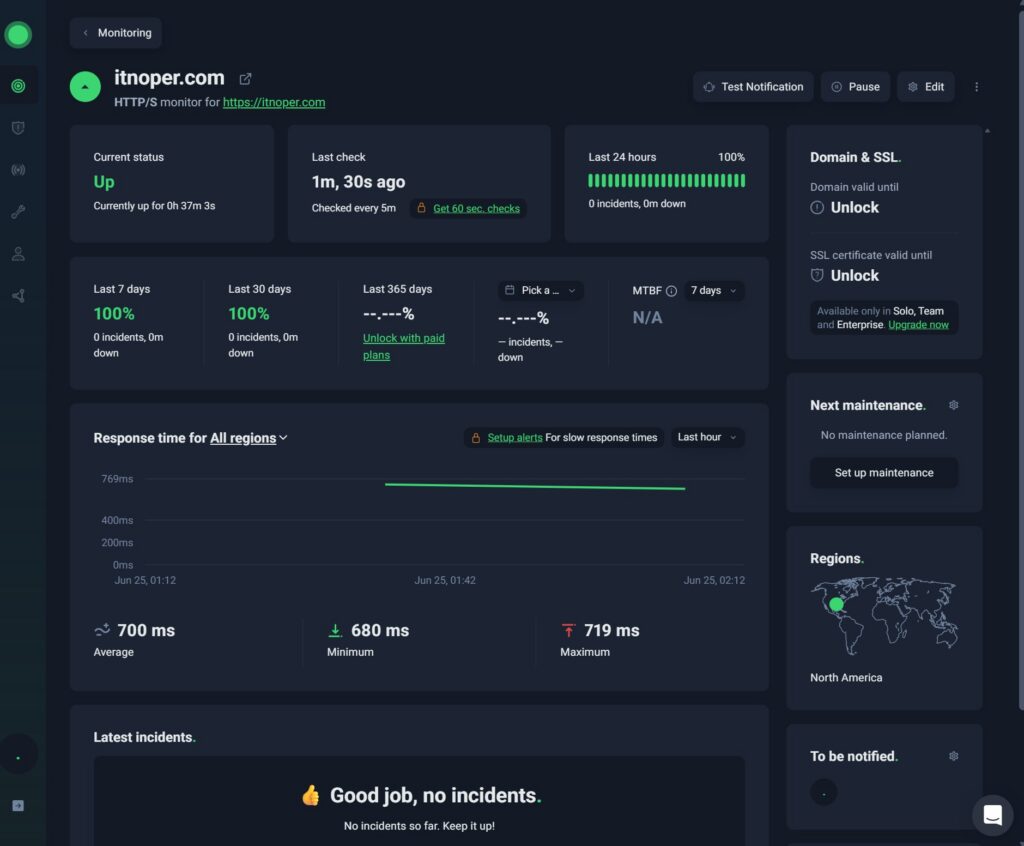
Task: Click the MTBF N/A value
Action: click(x=647, y=317)
